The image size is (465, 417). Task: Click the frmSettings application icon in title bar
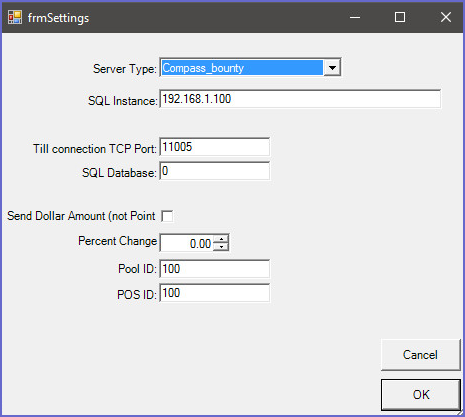coord(15,17)
